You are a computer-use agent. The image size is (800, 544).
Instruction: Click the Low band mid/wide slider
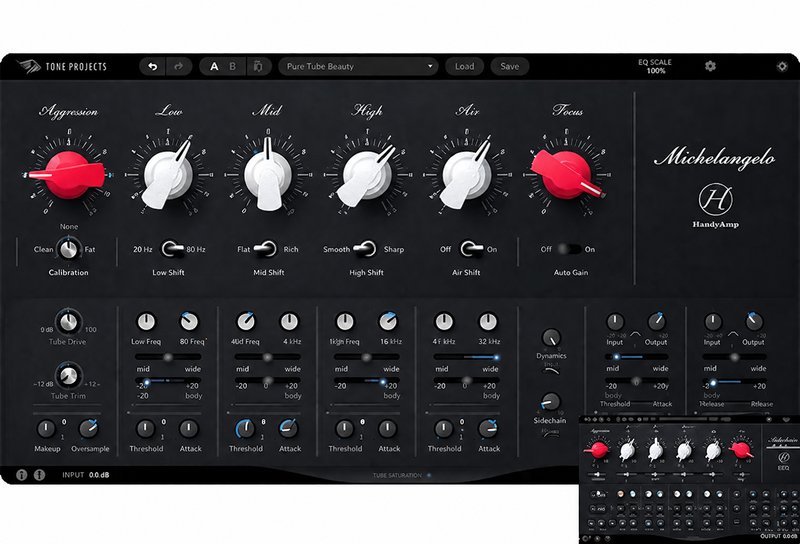(168, 357)
